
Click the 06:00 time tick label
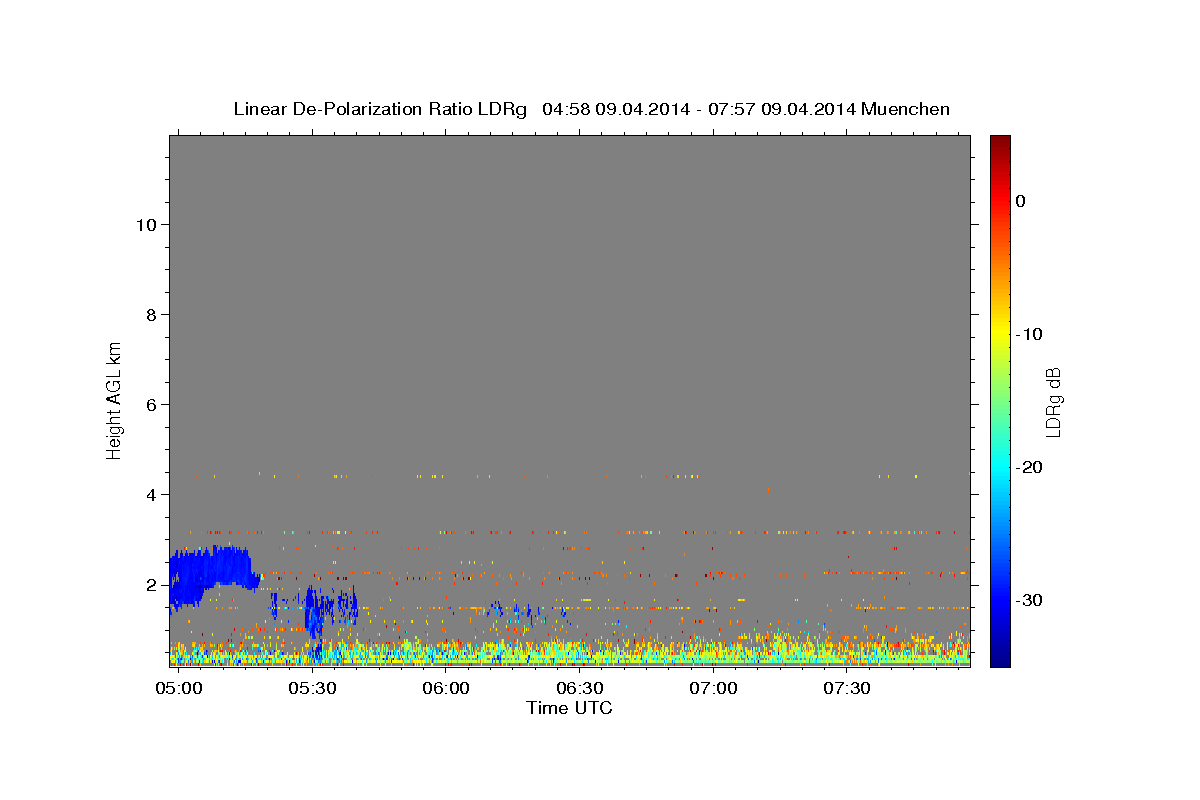tap(446, 689)
